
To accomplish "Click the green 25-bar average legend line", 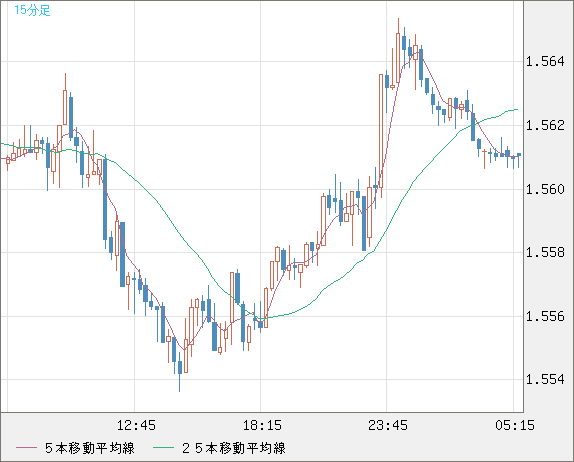I will [163, 448].
